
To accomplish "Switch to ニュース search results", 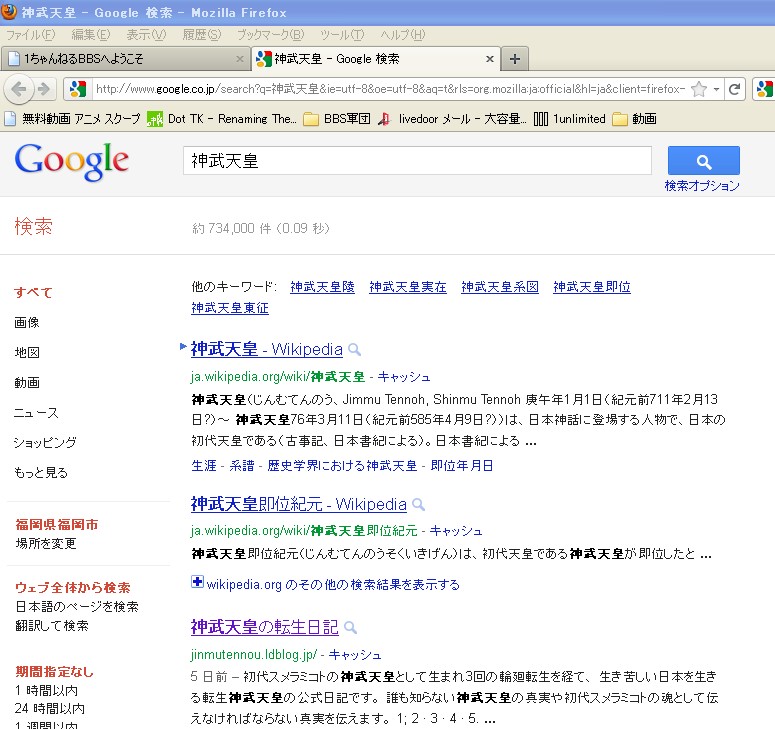I will [36, 413].
